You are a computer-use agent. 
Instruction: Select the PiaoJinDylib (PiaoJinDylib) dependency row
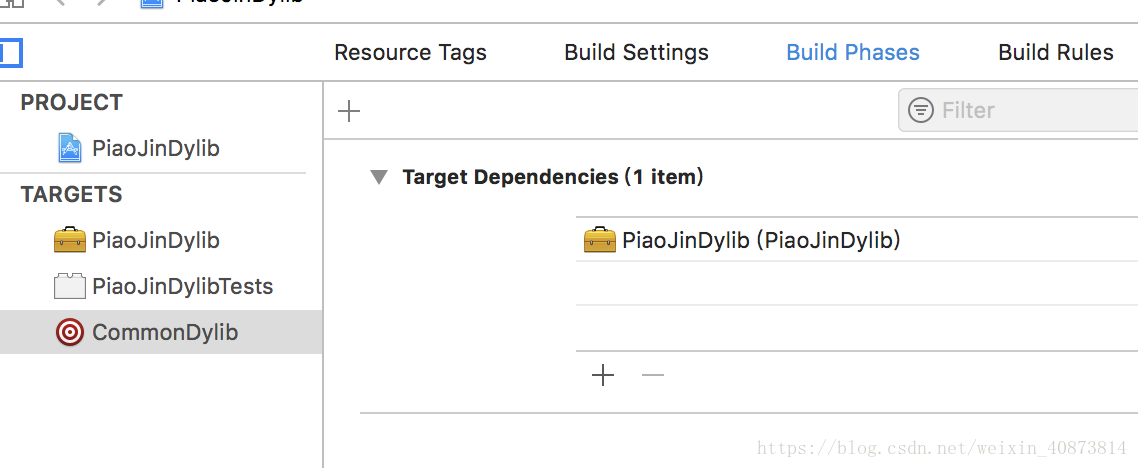point(857,239)
